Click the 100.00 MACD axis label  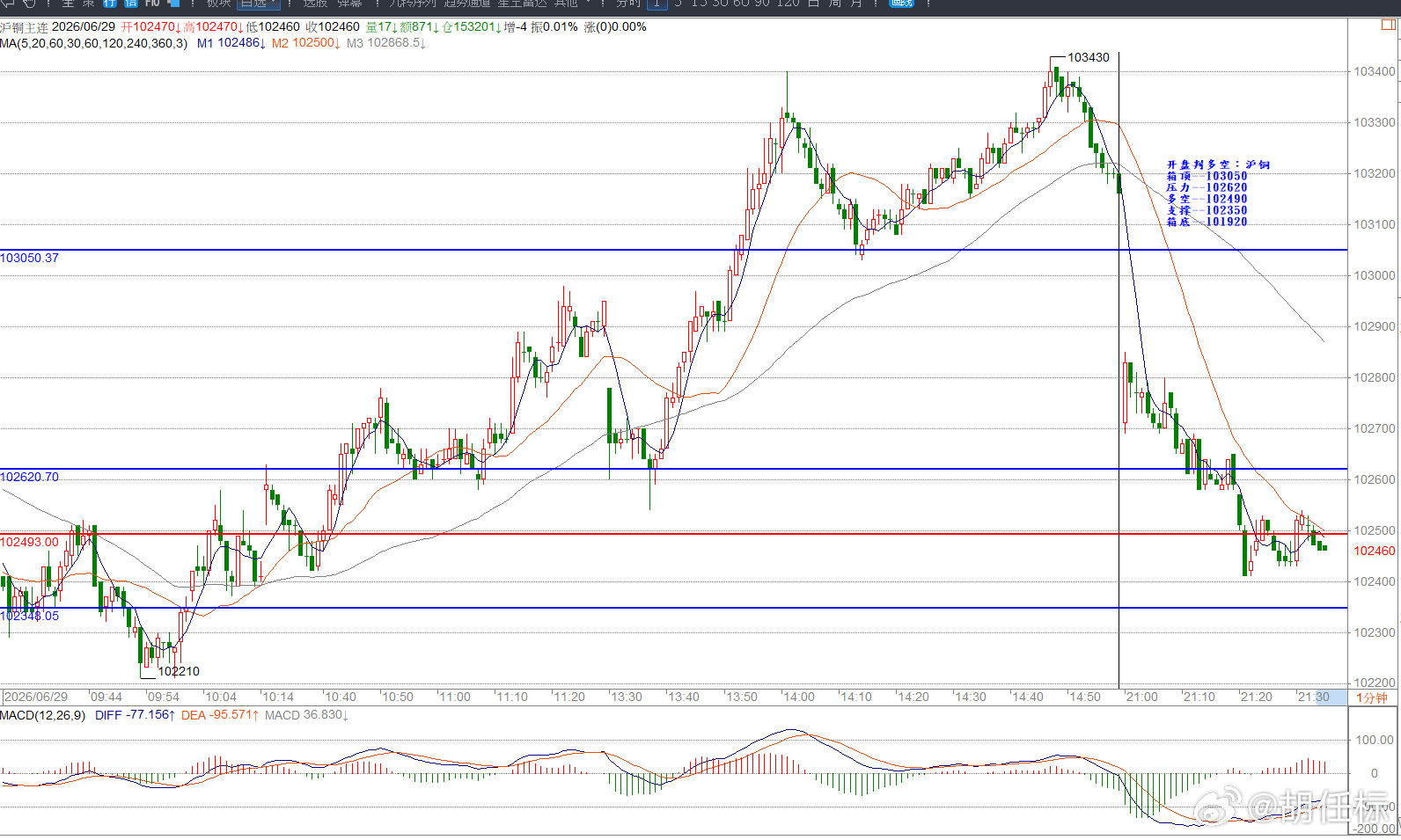(x=1374, y=740)
